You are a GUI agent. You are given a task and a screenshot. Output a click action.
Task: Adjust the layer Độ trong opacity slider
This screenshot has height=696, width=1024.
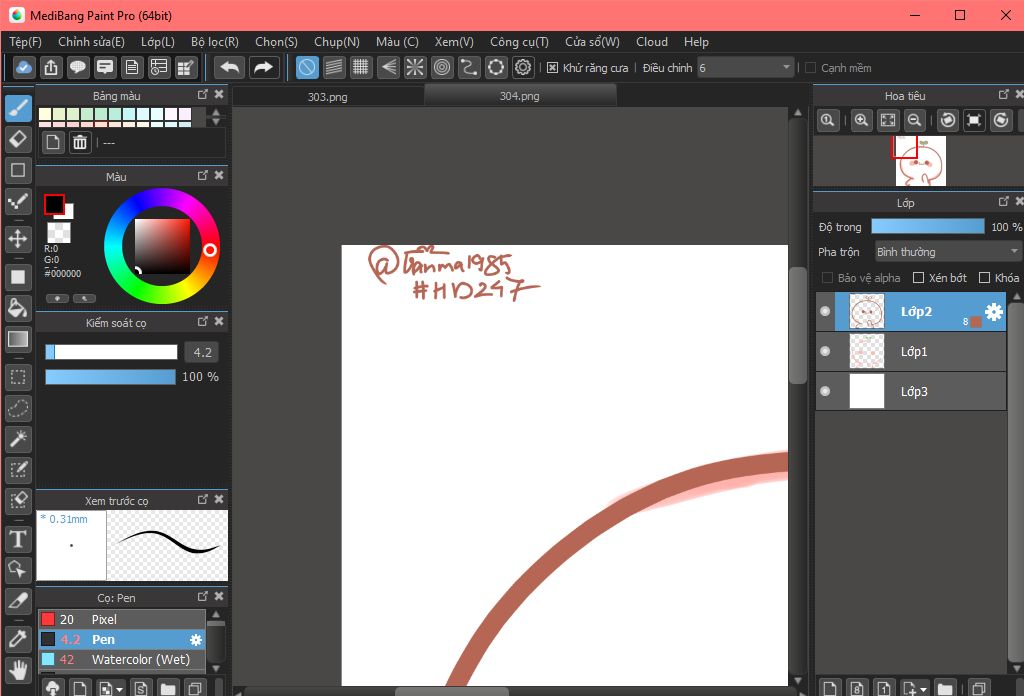point(927,227)
